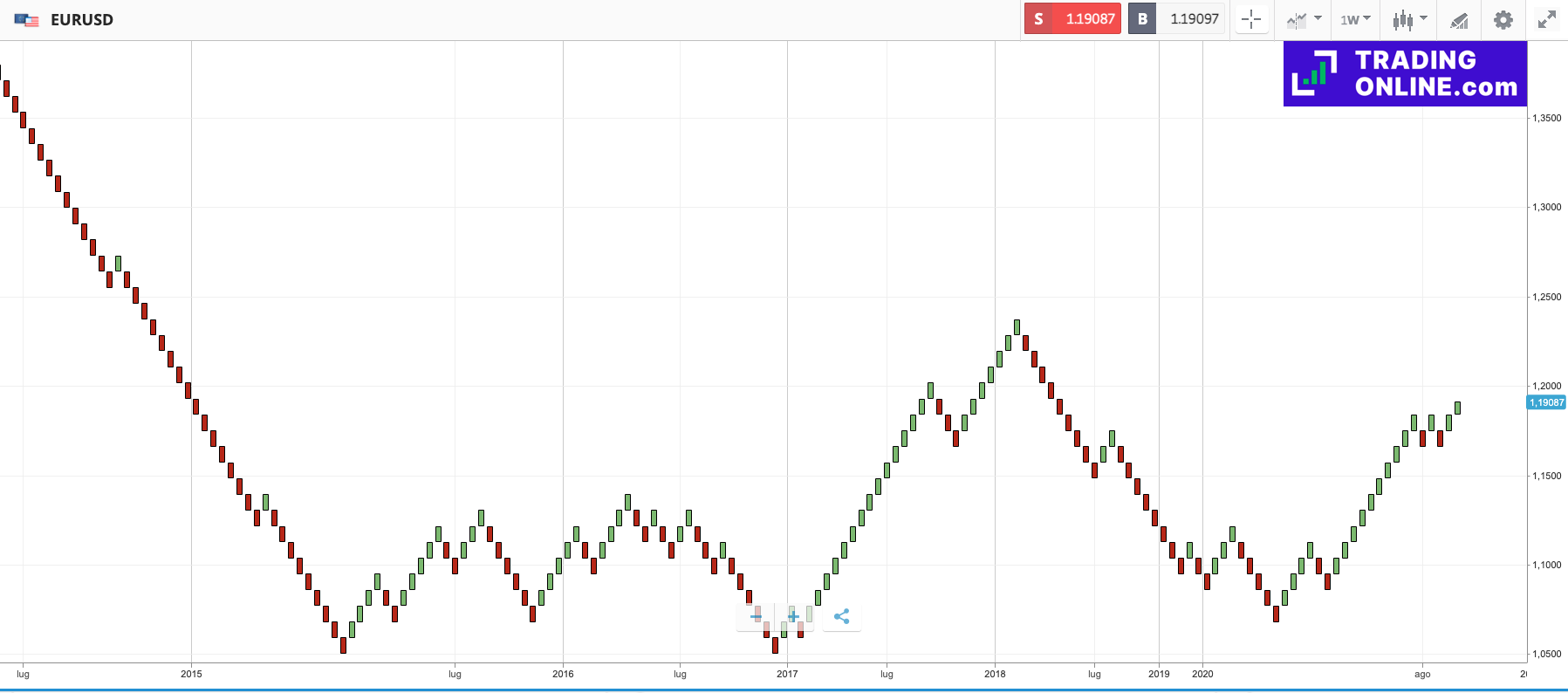The width and height of the screenshot is (1568, 693).
Task: Expand chart to fullscreen
Action: click(1547, 19)
